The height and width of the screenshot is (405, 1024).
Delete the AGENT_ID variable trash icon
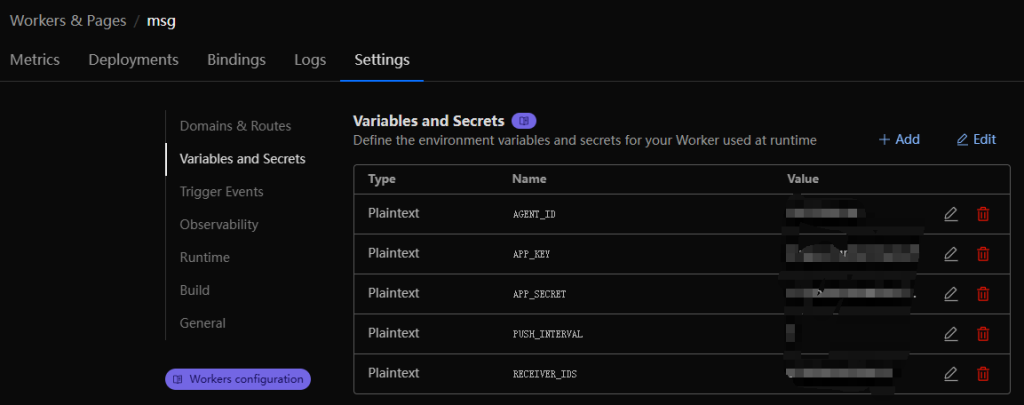(x=983, y=214)
